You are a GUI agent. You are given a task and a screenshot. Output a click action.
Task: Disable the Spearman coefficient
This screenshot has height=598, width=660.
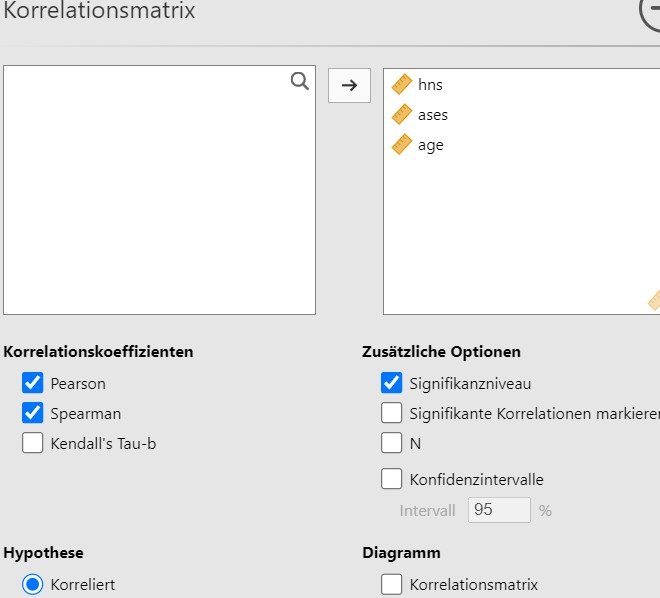pos(32,413)
